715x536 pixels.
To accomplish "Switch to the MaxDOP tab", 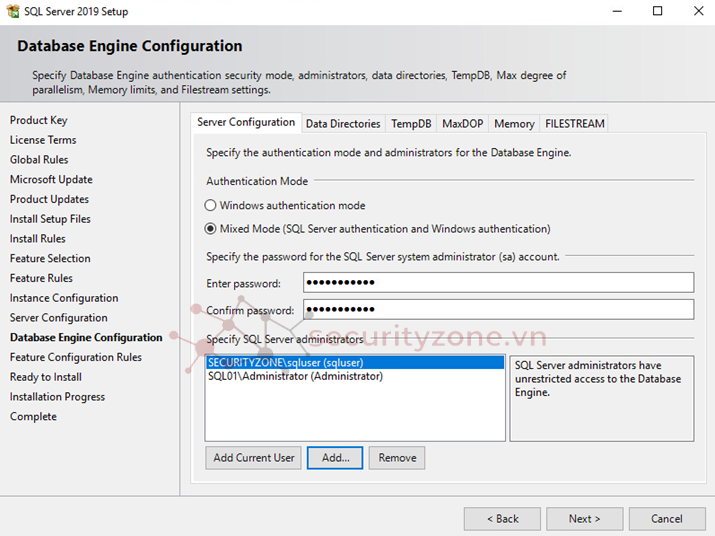I will point(462,124).
